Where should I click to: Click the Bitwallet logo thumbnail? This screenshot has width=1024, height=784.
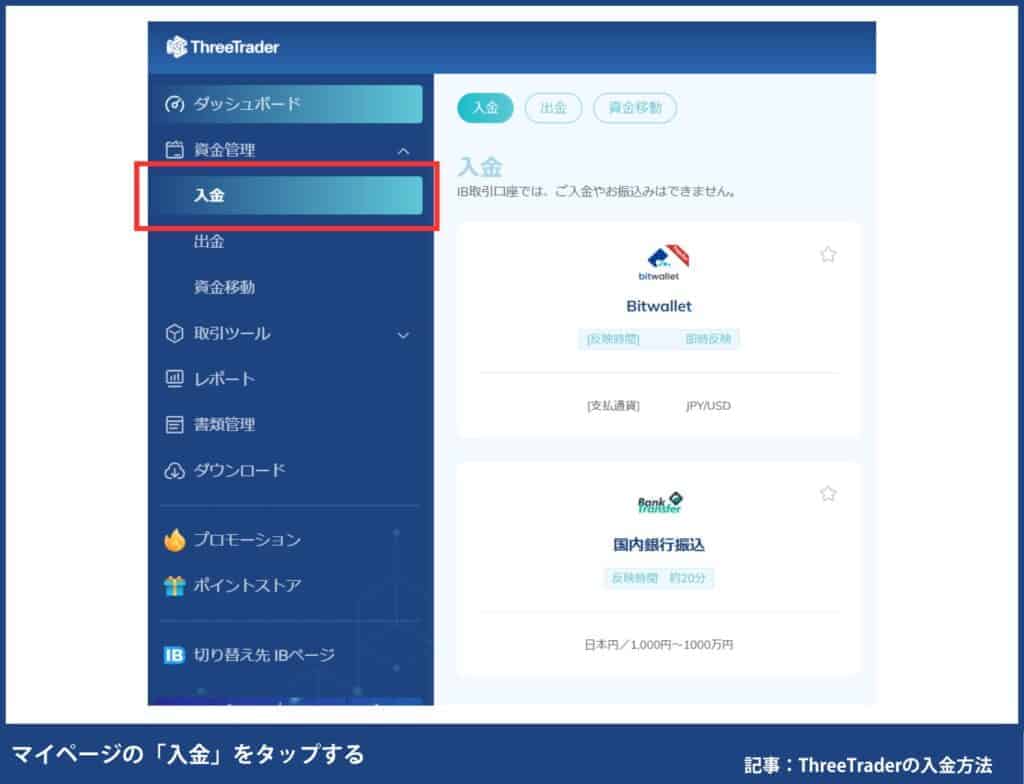click(658, 260)
